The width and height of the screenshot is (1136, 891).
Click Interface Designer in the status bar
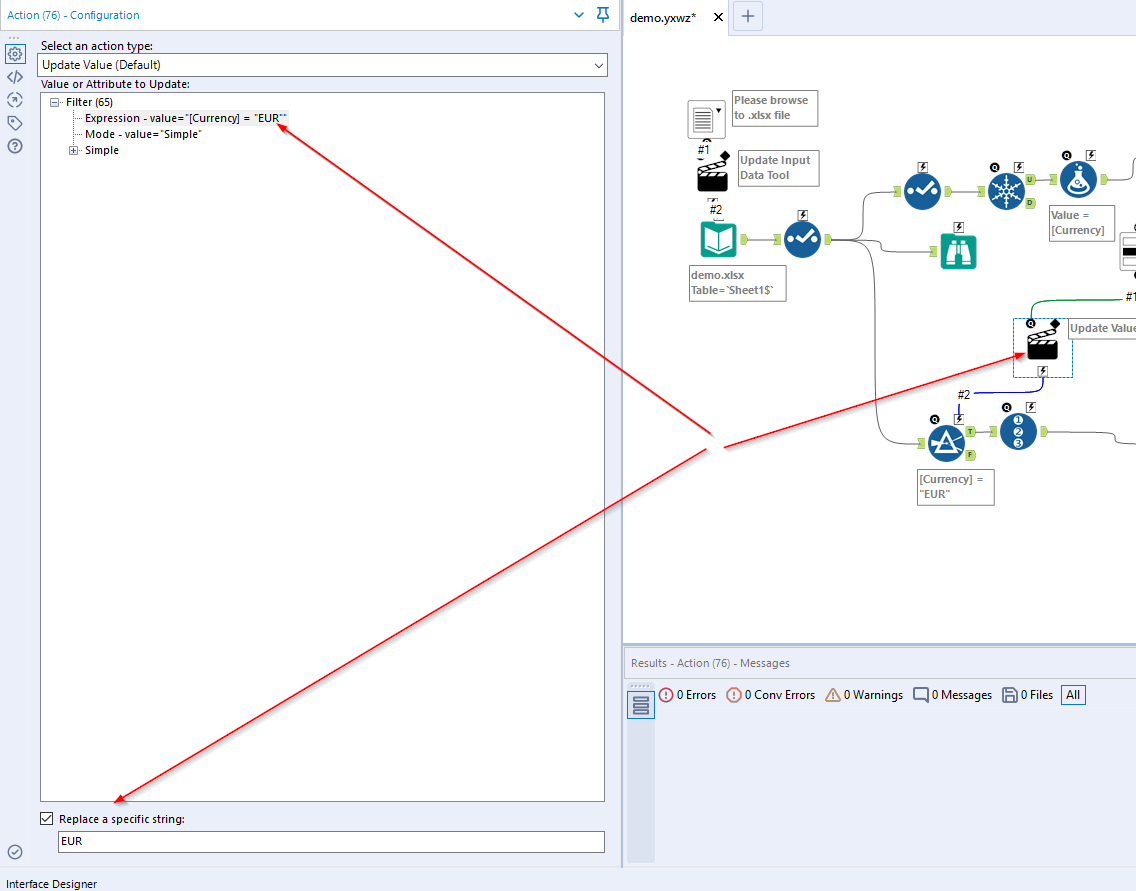[x=50, y=884]
